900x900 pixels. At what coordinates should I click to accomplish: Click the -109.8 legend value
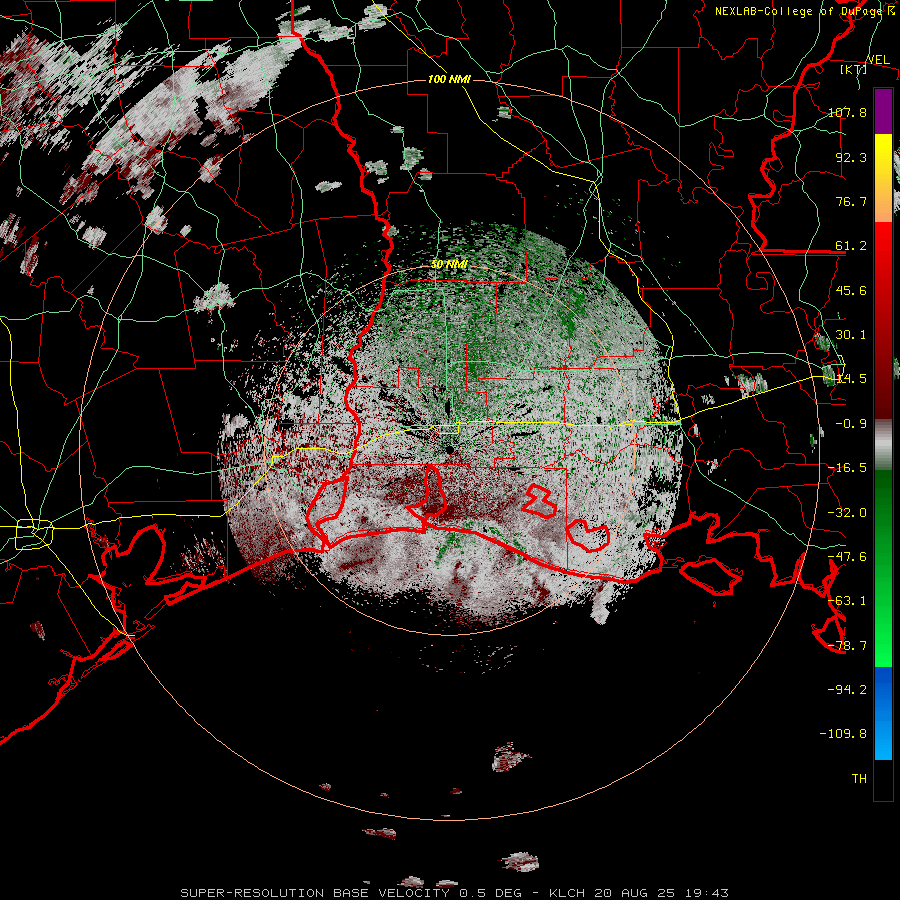click(x=843, y=734)
